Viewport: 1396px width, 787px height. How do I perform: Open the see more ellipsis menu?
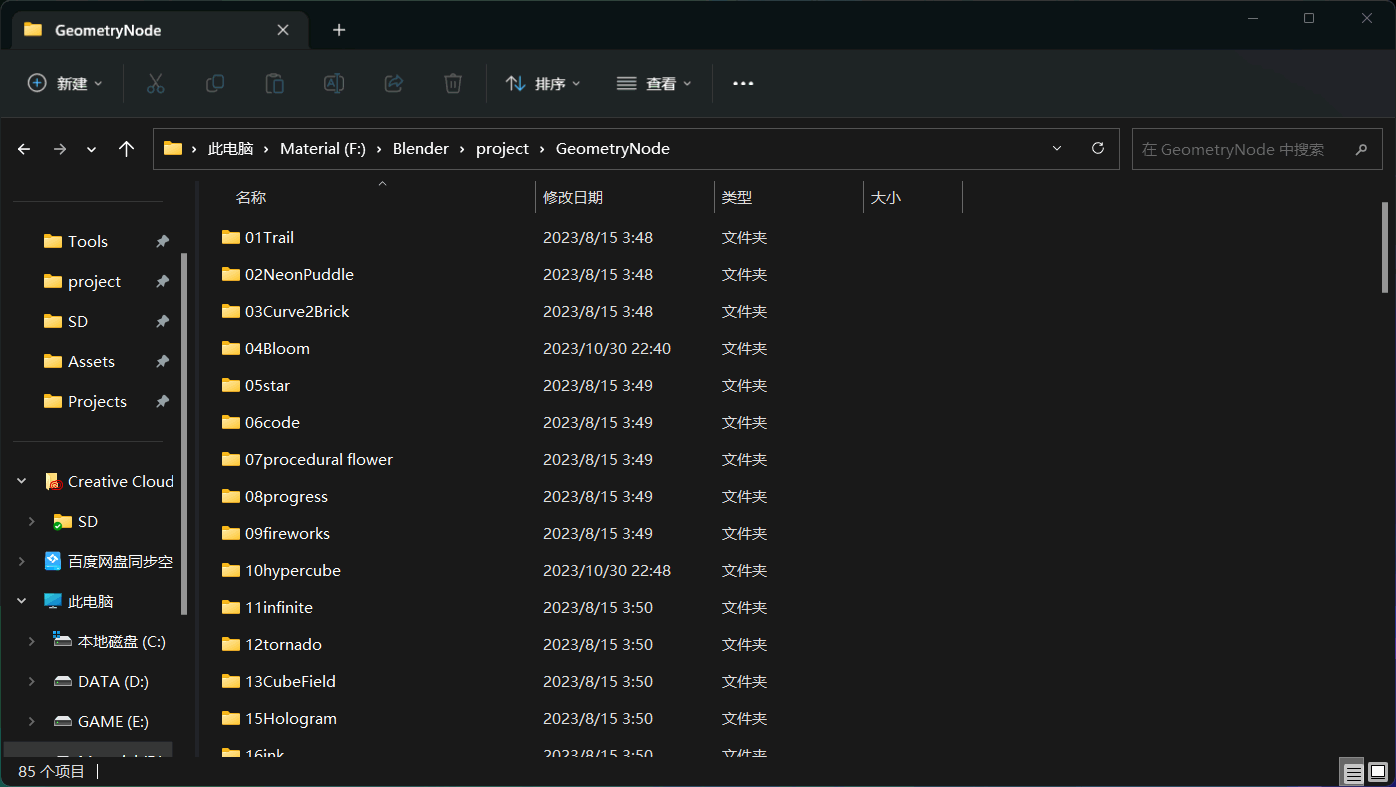point(743,84)
